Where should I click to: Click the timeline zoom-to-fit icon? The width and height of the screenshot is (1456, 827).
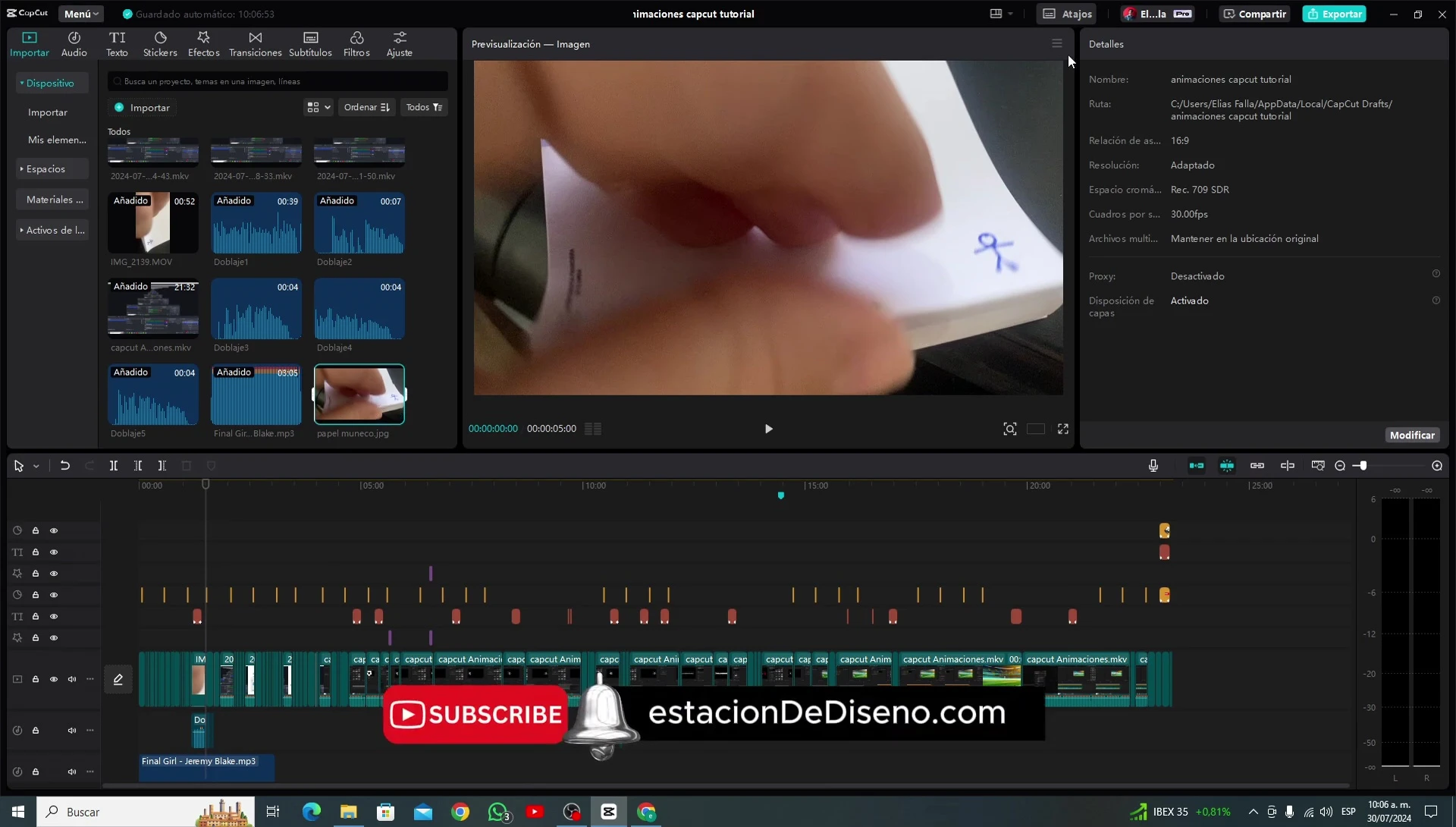(1318, 466)
